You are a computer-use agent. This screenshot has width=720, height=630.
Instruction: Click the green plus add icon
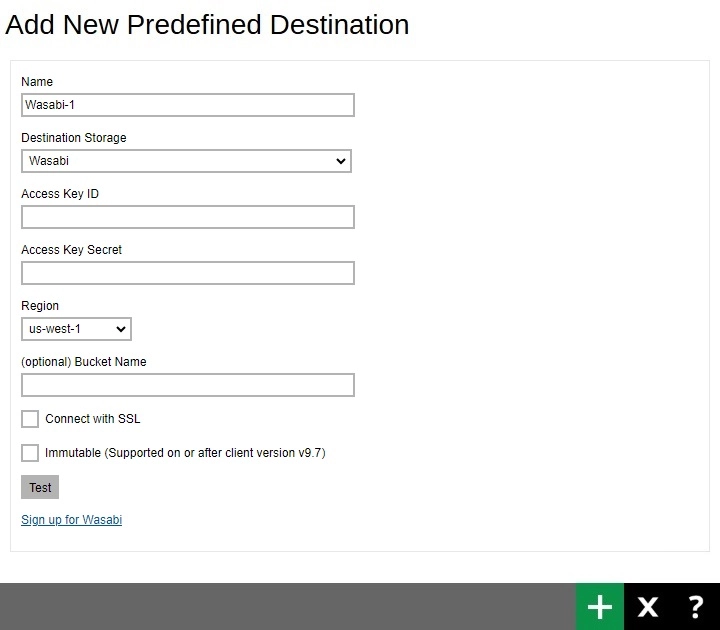tap(600, 606)
